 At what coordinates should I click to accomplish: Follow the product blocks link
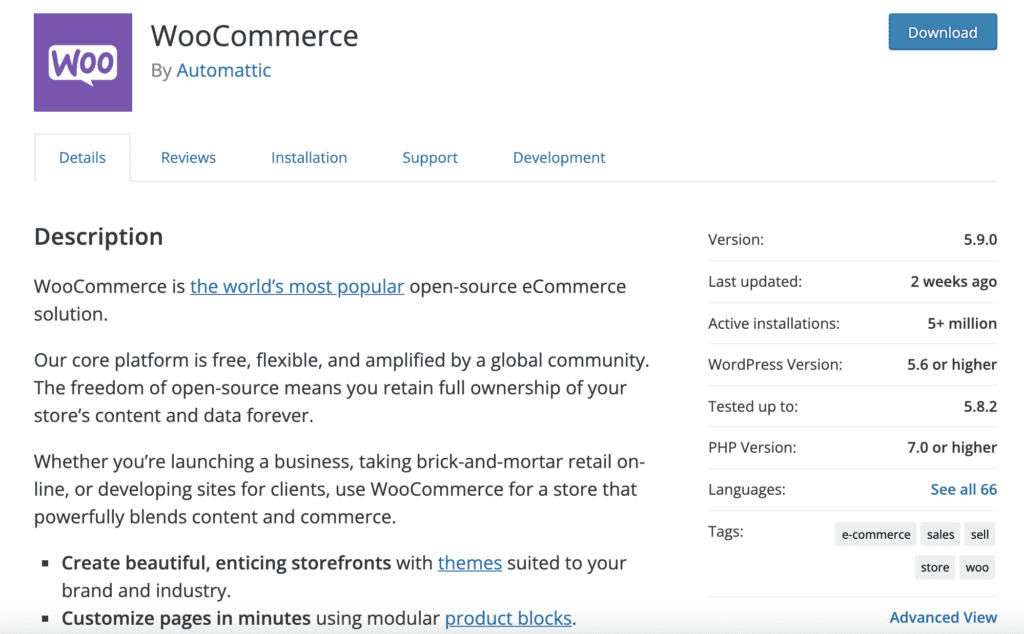coord(508,618)
